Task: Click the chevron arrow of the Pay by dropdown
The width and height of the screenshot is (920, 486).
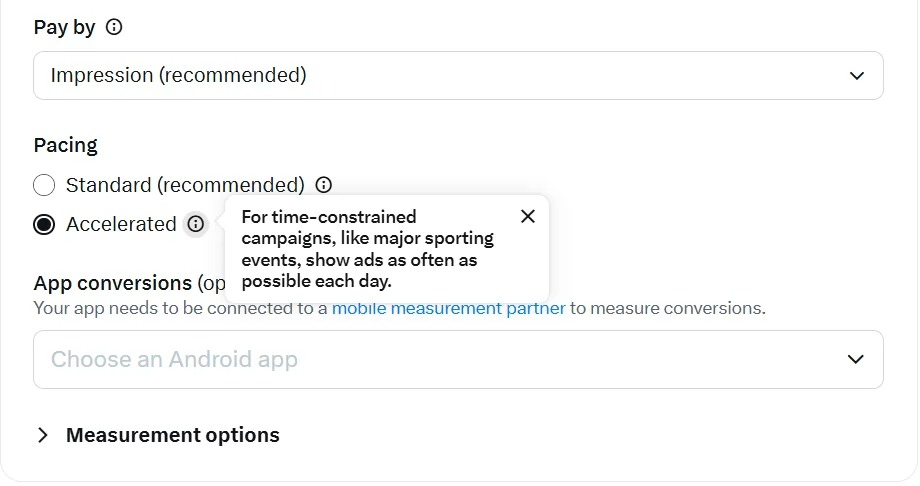Action: (x=856, y=76)
